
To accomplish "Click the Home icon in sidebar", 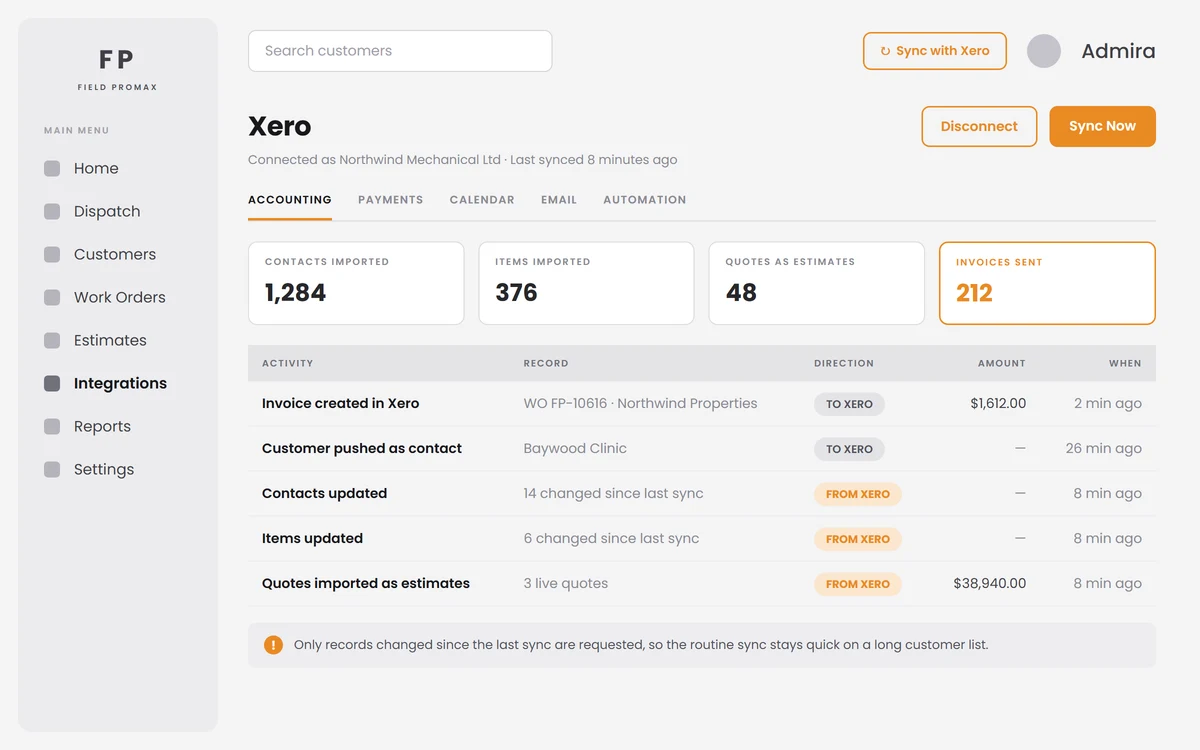I will coord(52,169).
